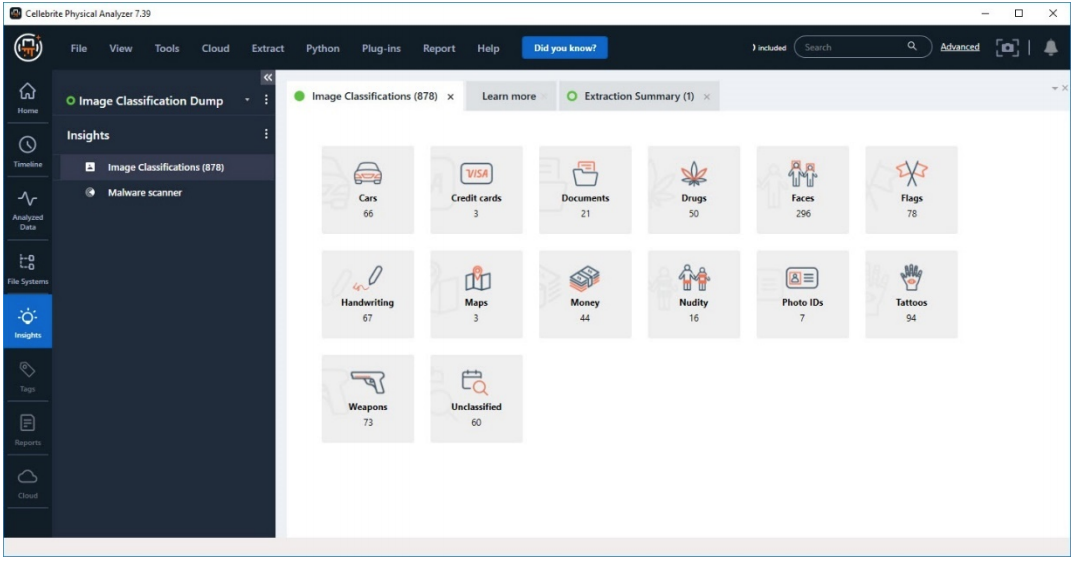Open the Tools menu
Viewport: 1076px width, 562px height.
click(167, 48)
